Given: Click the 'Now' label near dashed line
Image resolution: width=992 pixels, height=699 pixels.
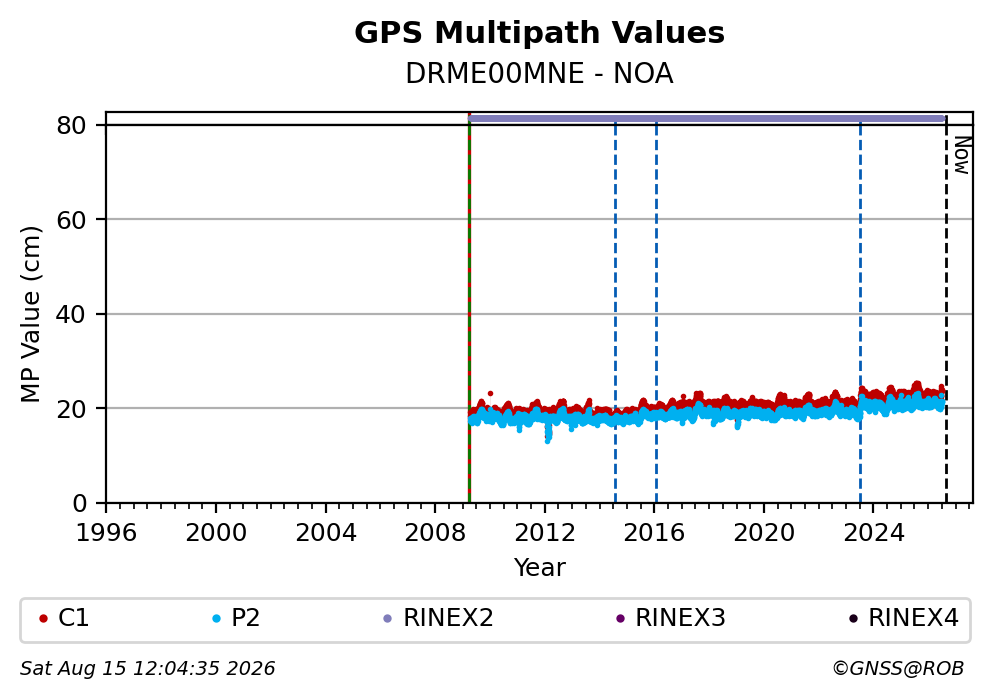Looking at the screenshot, I should [962, 156].
